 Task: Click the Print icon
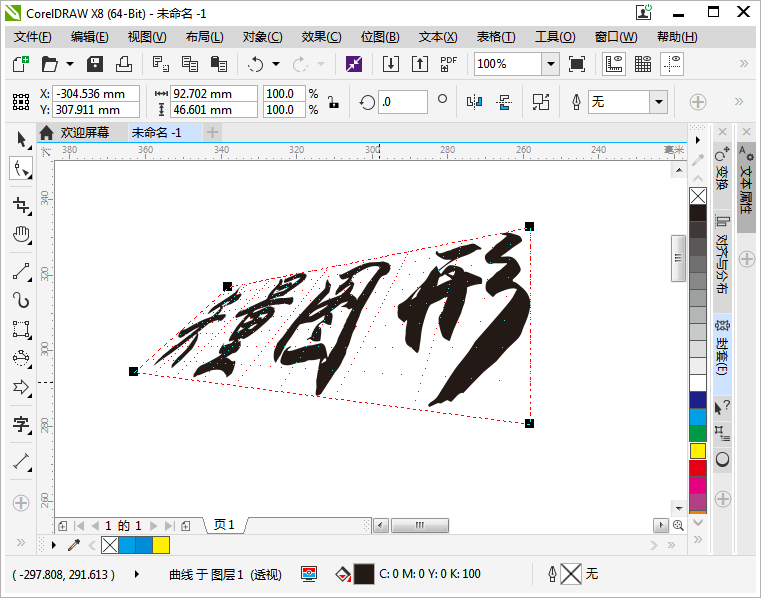(123, 64)
